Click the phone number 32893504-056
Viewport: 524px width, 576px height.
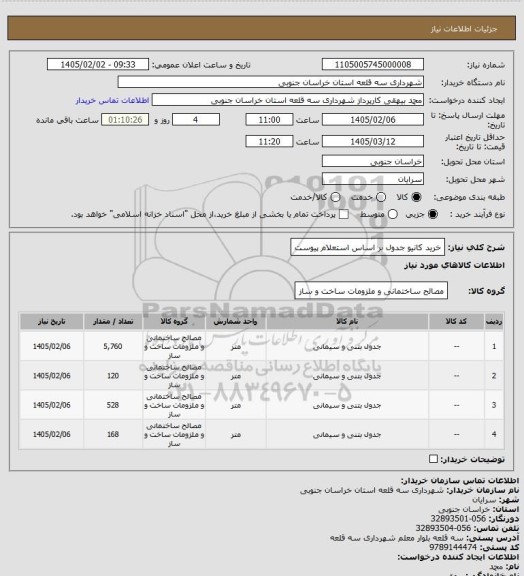click(x=443, y=528)
